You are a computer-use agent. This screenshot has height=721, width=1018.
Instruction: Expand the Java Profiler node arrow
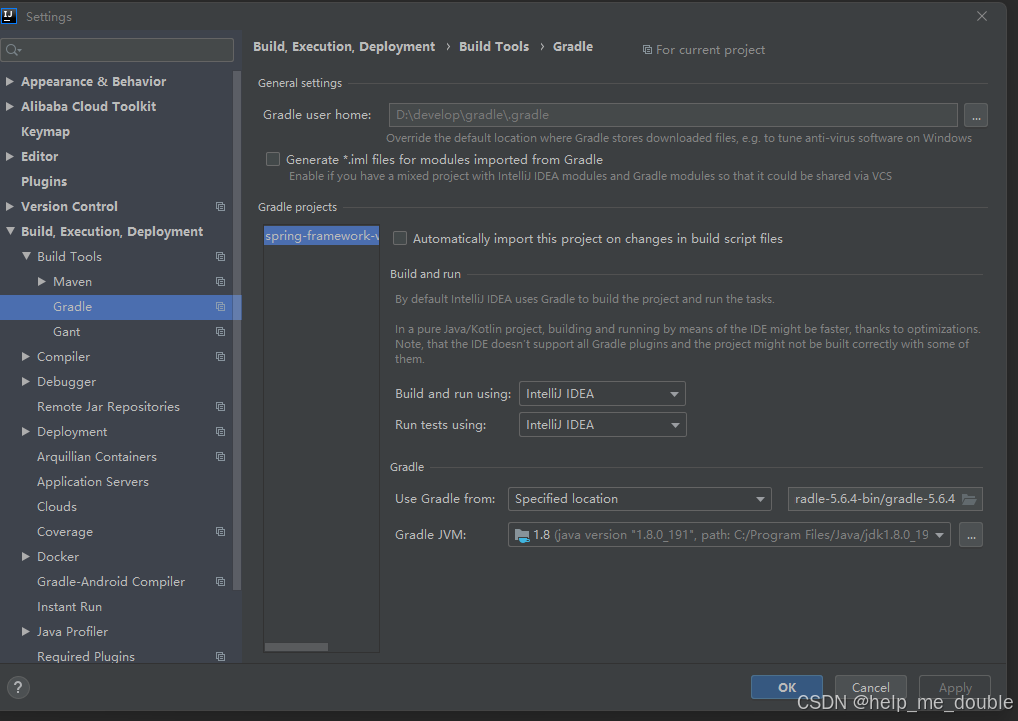(x=26, y=631)
